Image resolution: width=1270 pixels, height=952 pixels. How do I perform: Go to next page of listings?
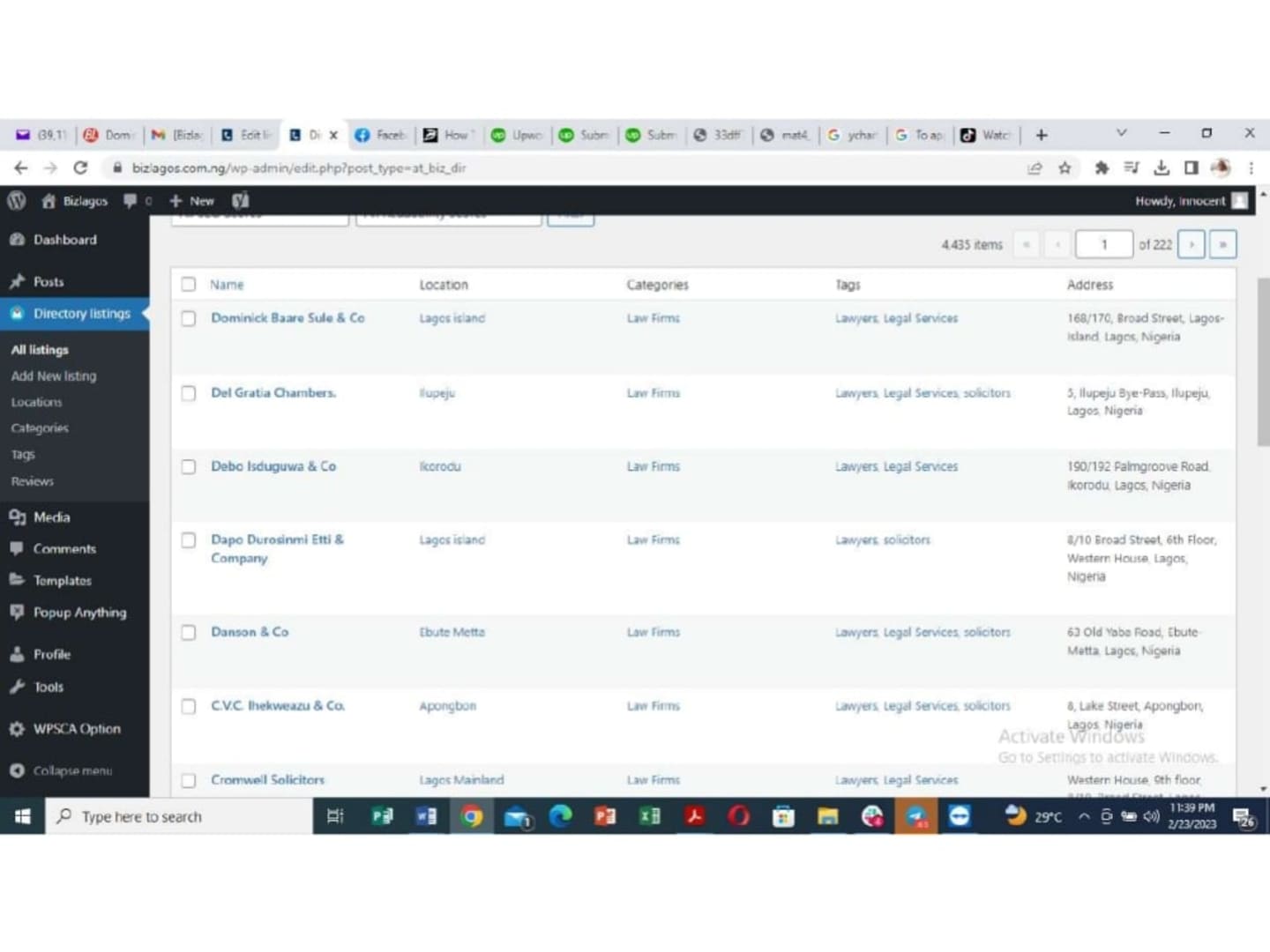(1192, 244)
